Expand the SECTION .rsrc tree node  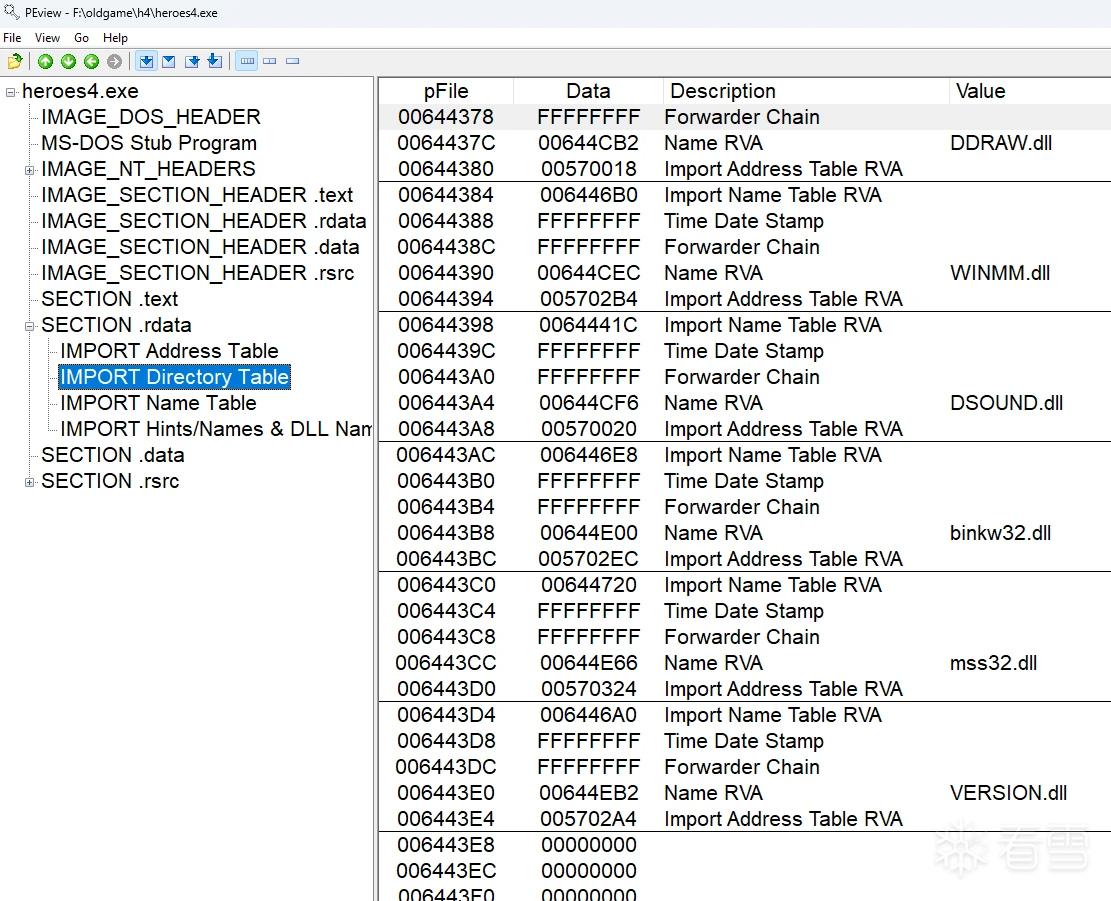29,482
